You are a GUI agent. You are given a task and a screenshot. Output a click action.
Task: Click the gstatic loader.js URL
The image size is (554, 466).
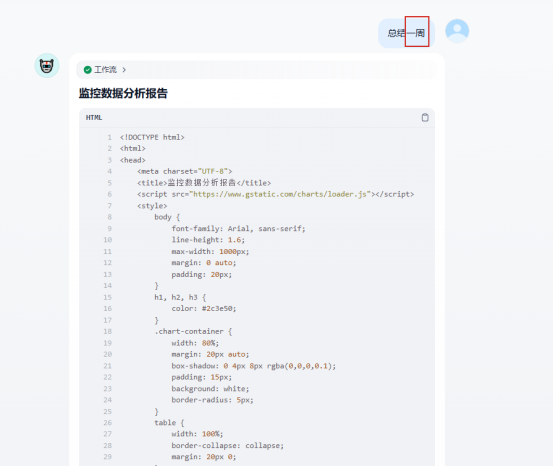click(x=279, y=194)
